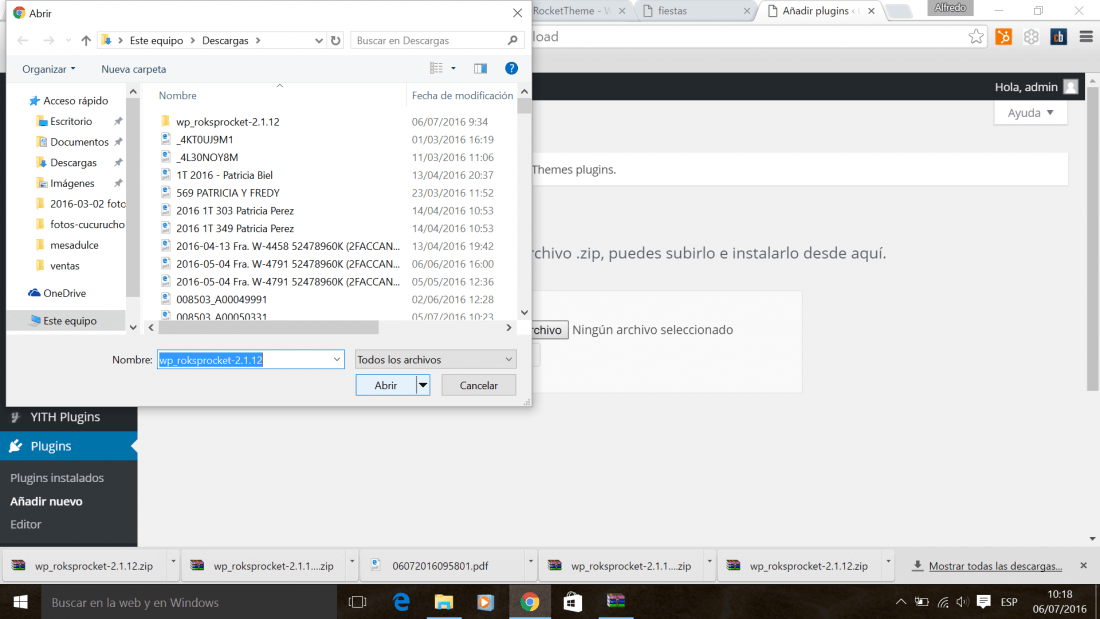Open Plugins in the WordPress sidebar
Screen dimensions: 1100x619
tap(69, 446)
